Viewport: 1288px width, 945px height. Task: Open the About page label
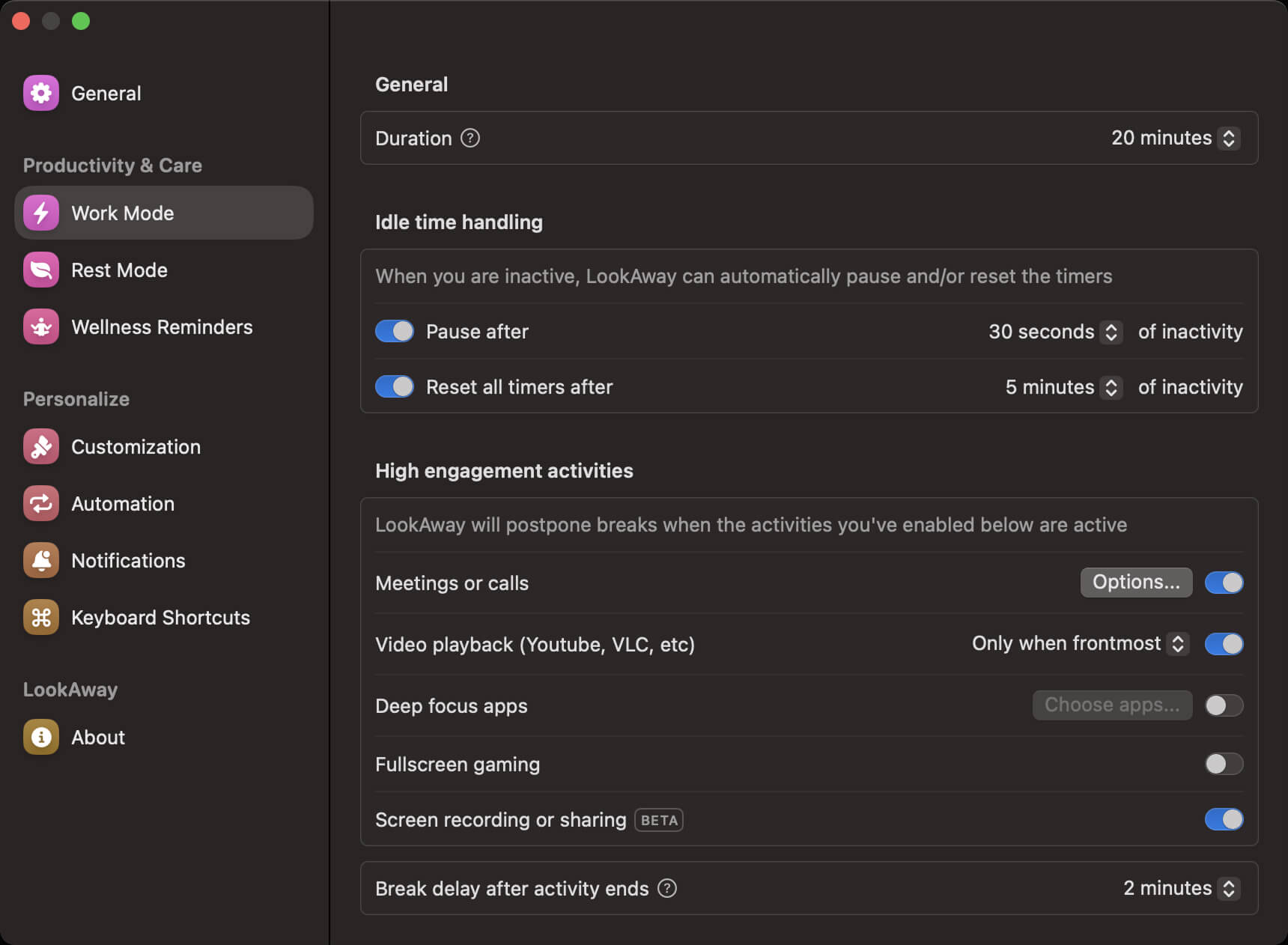[x=98, y=737]
